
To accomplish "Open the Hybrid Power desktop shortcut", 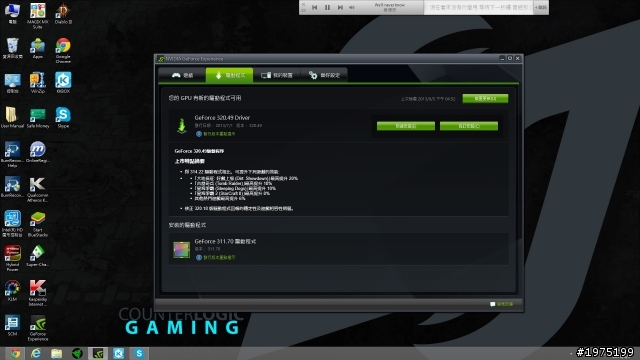I will [12, 258].
